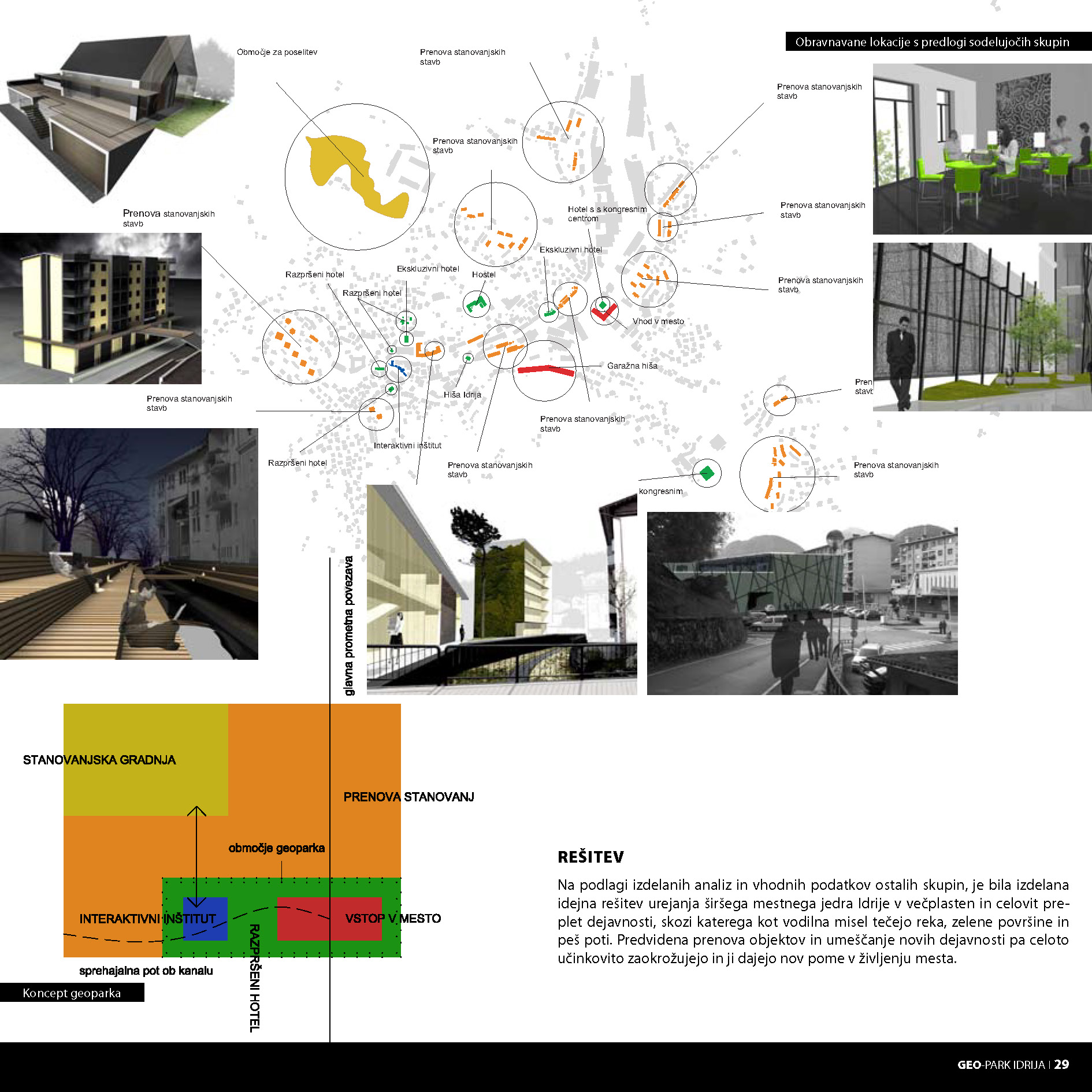Click the image of the man in a suit walking
Image resolution: width=1092 pixels, height=1092 pixels.
(982, 327)
